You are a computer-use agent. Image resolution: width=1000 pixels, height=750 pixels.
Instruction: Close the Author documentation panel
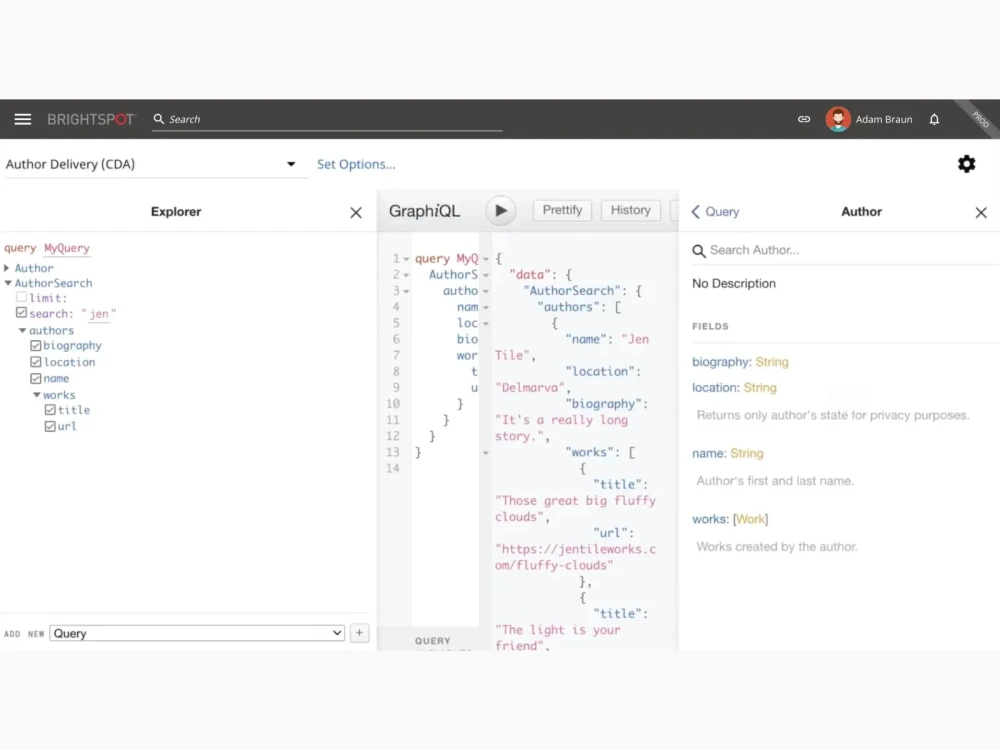[x=981, y=212]
